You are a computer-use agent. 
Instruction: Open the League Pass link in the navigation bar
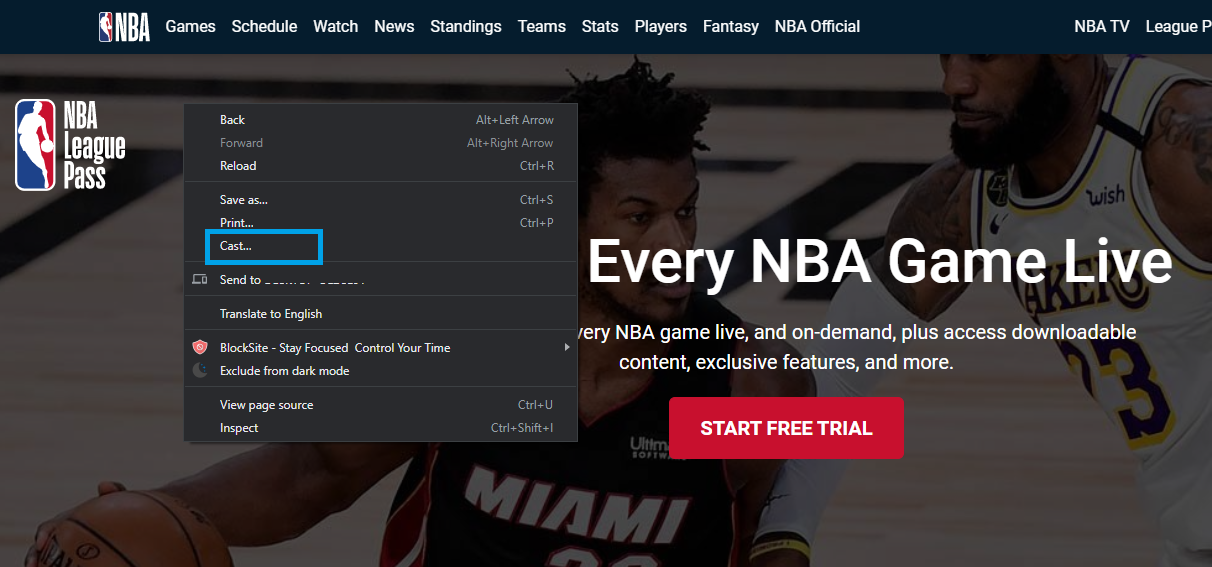(x=1179, y=27)
